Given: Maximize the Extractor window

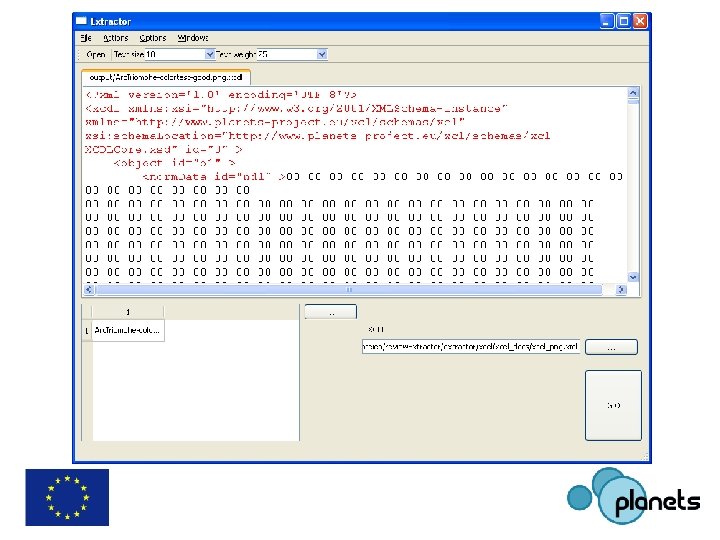Looking at the screenshot, I should pos(624,21).
